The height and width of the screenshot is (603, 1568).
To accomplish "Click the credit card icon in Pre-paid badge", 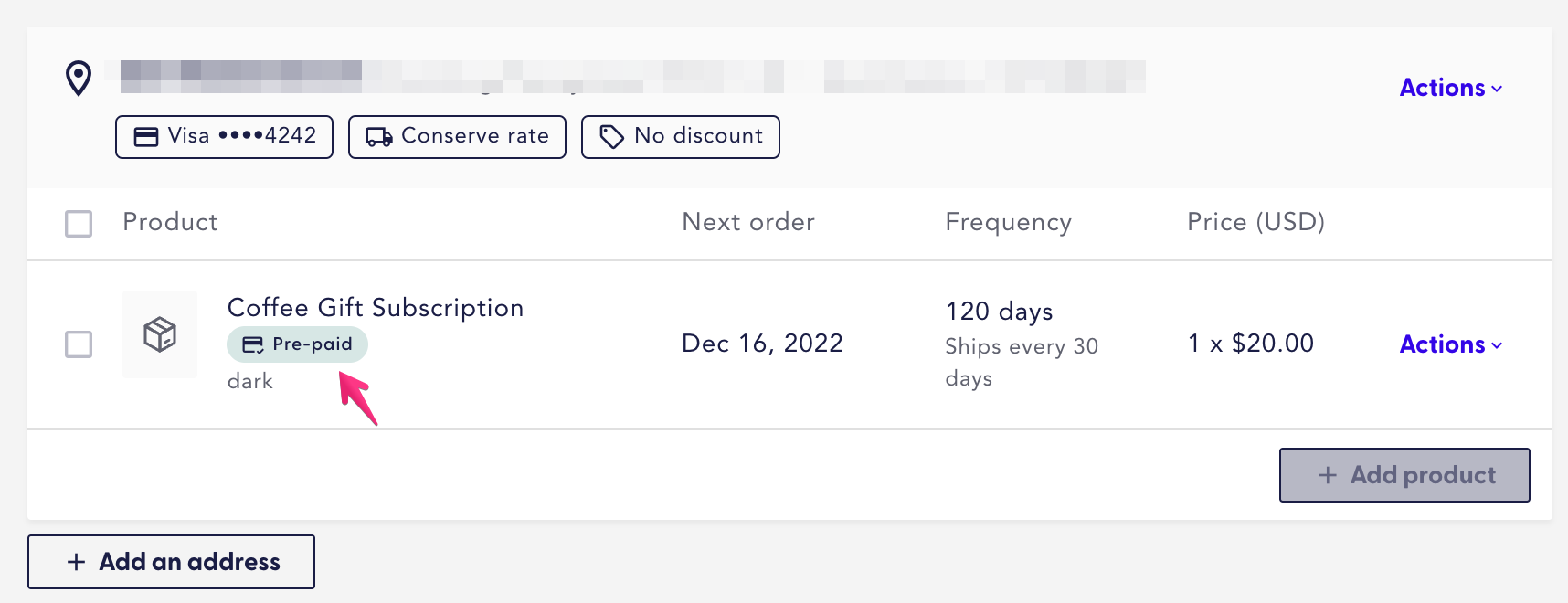I will [251, 344].
